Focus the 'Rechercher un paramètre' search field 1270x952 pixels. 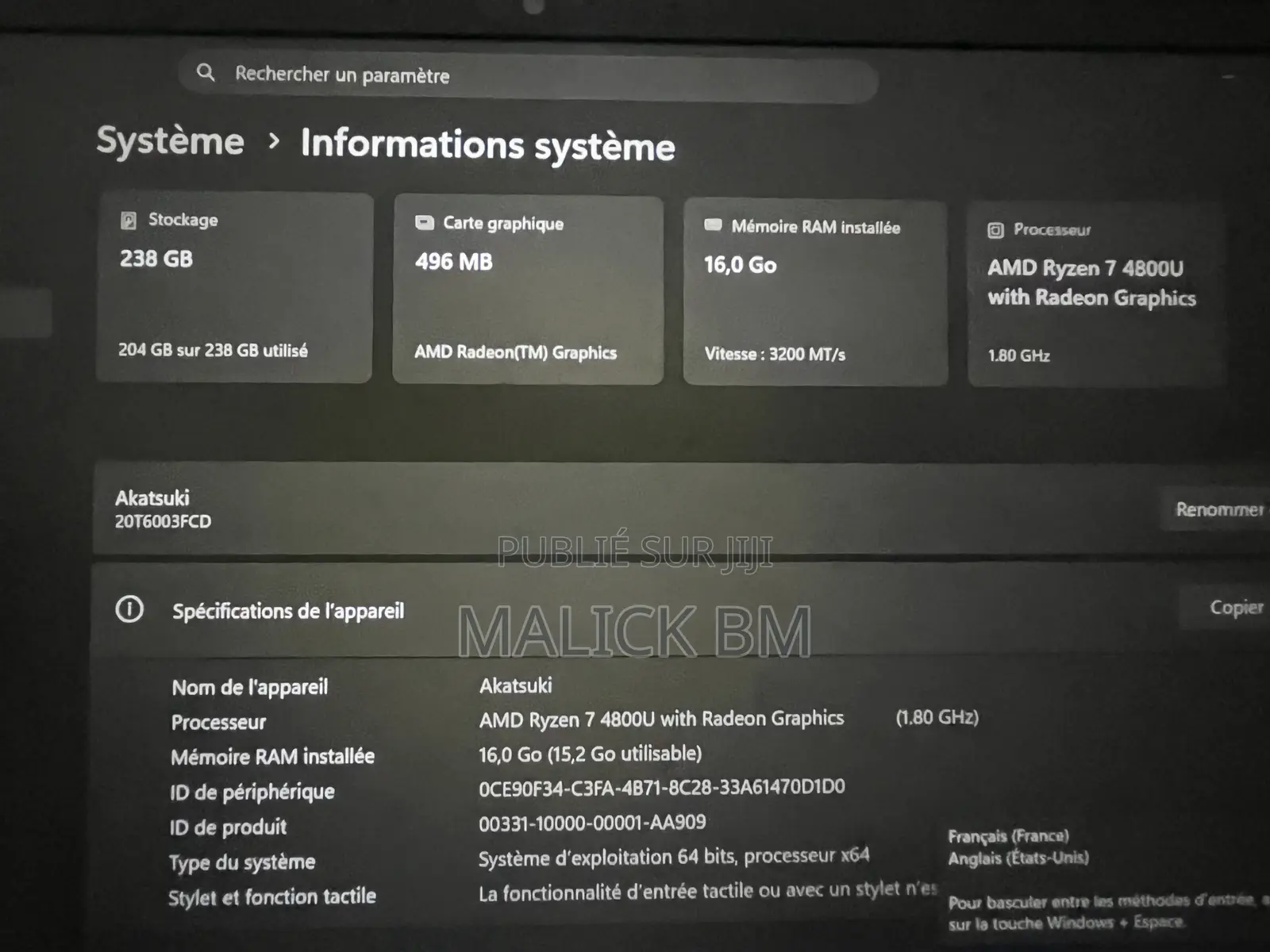[529, 77]
